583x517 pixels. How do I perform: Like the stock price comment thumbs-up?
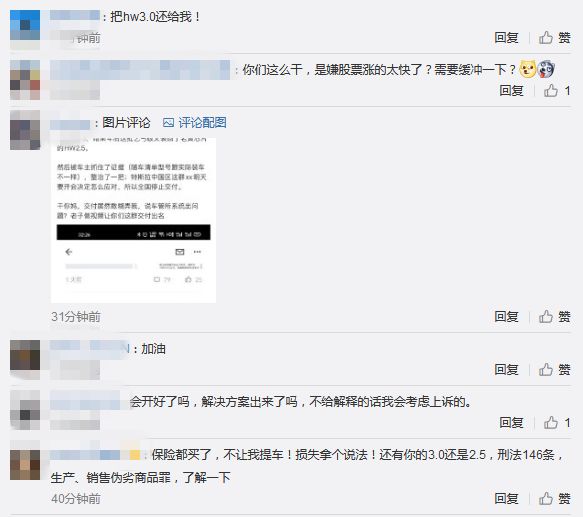pyautogui.click(x=557, y=90)
